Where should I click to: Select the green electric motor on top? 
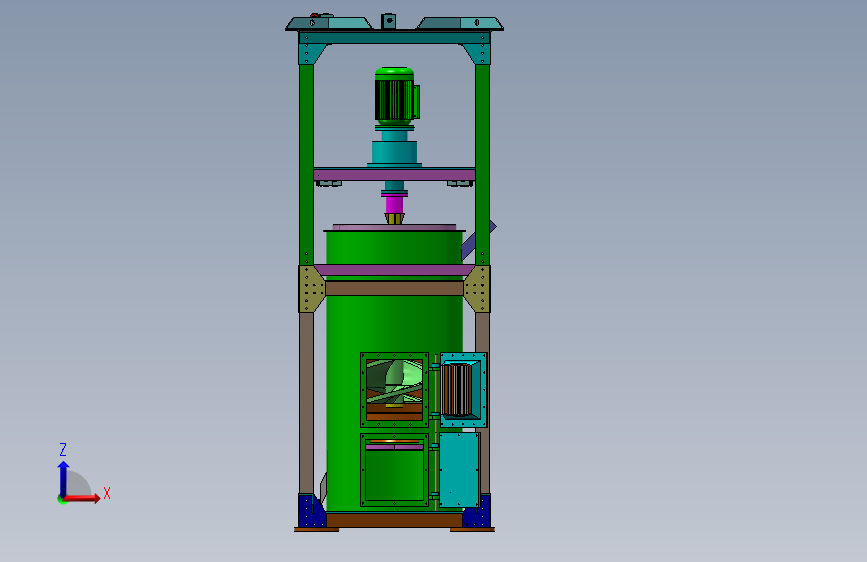[x=395, y=96]
